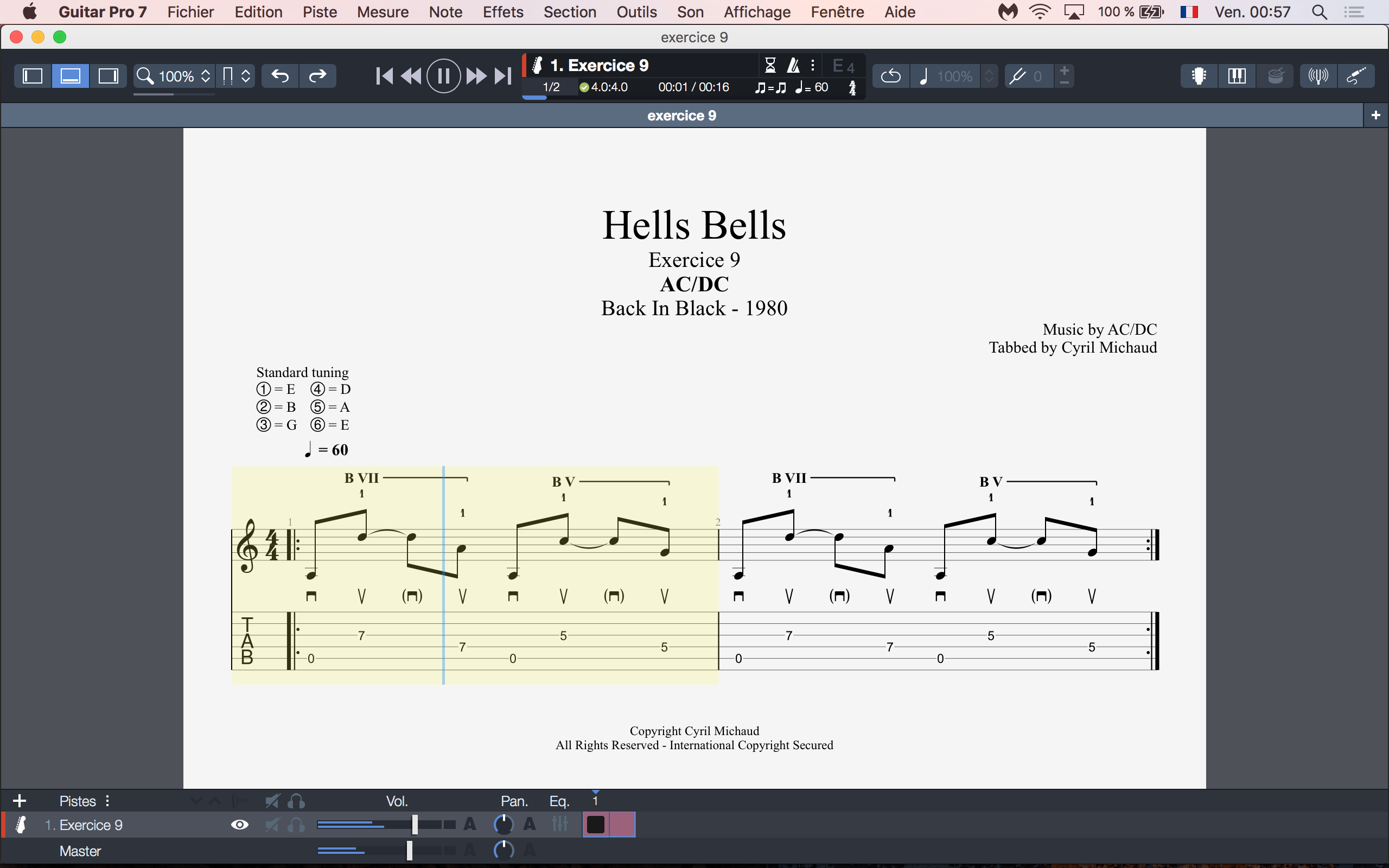Toggle loop playback button
Image resolution: width=1389 pixels, height=868 pixels.
coord(891,76)
